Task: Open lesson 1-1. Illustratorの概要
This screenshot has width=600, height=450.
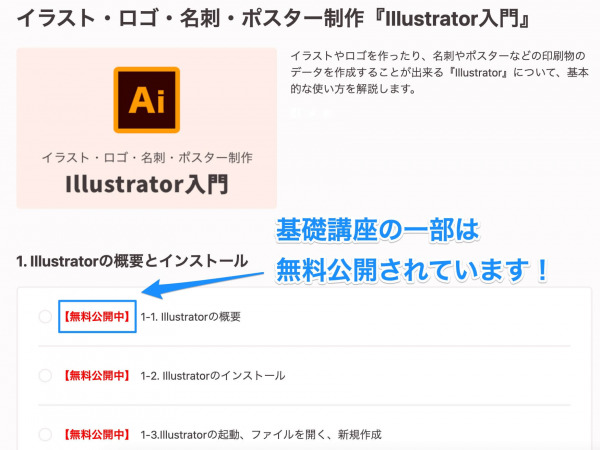Action: click(x=191, y=317)
